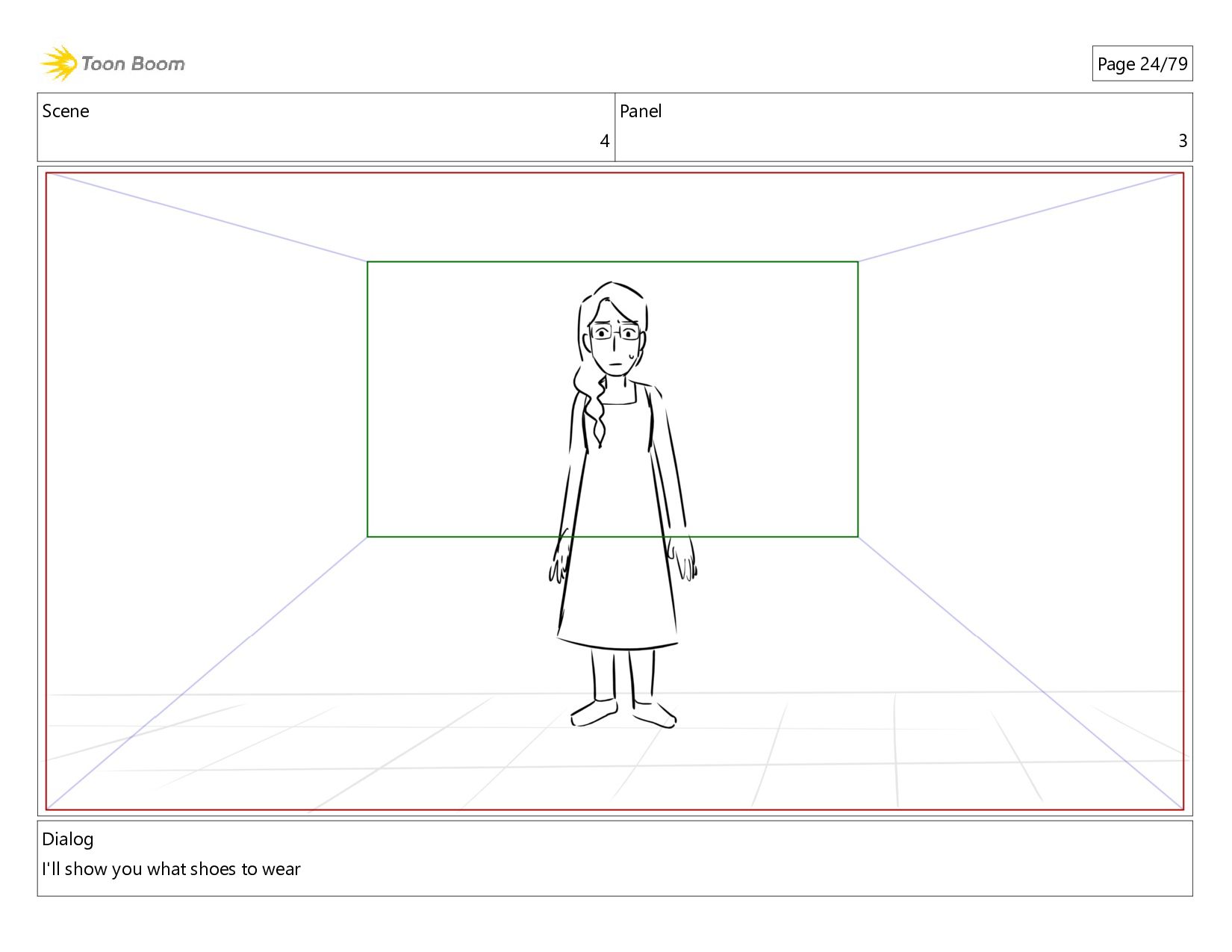Viewport: 1232px width, 952px height.
Task: Click dialog text 'I'll show you what shoes to wear'
Action: (x=171, y=869)
